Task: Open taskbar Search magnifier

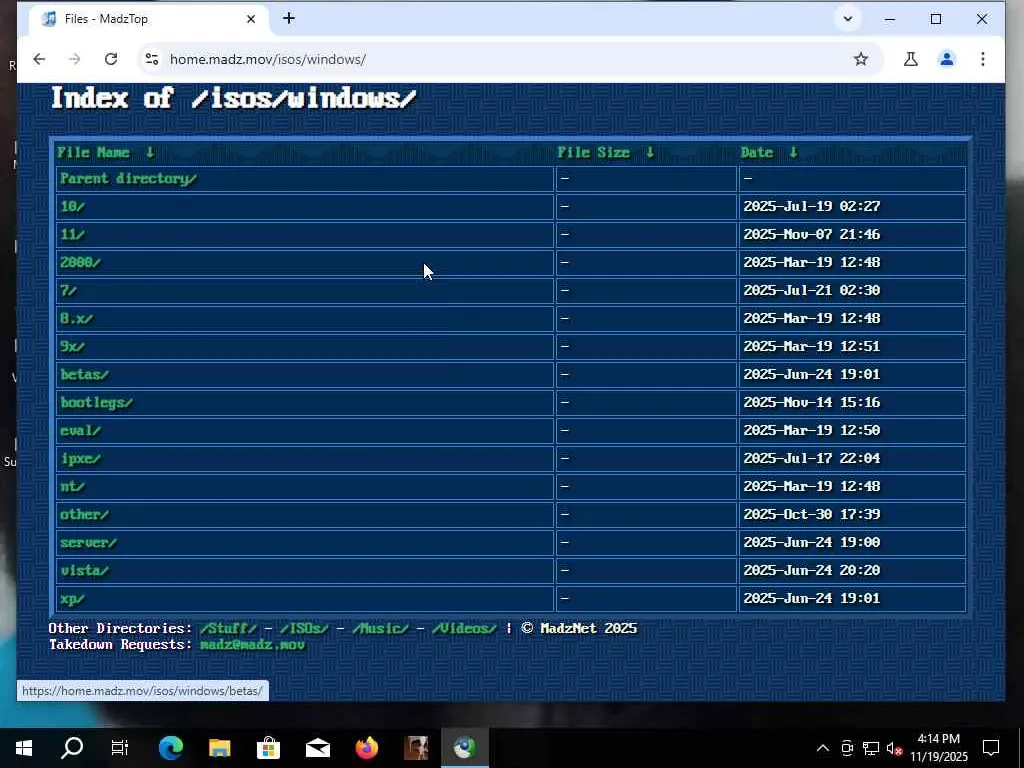Action: click(x=72, y=748)
